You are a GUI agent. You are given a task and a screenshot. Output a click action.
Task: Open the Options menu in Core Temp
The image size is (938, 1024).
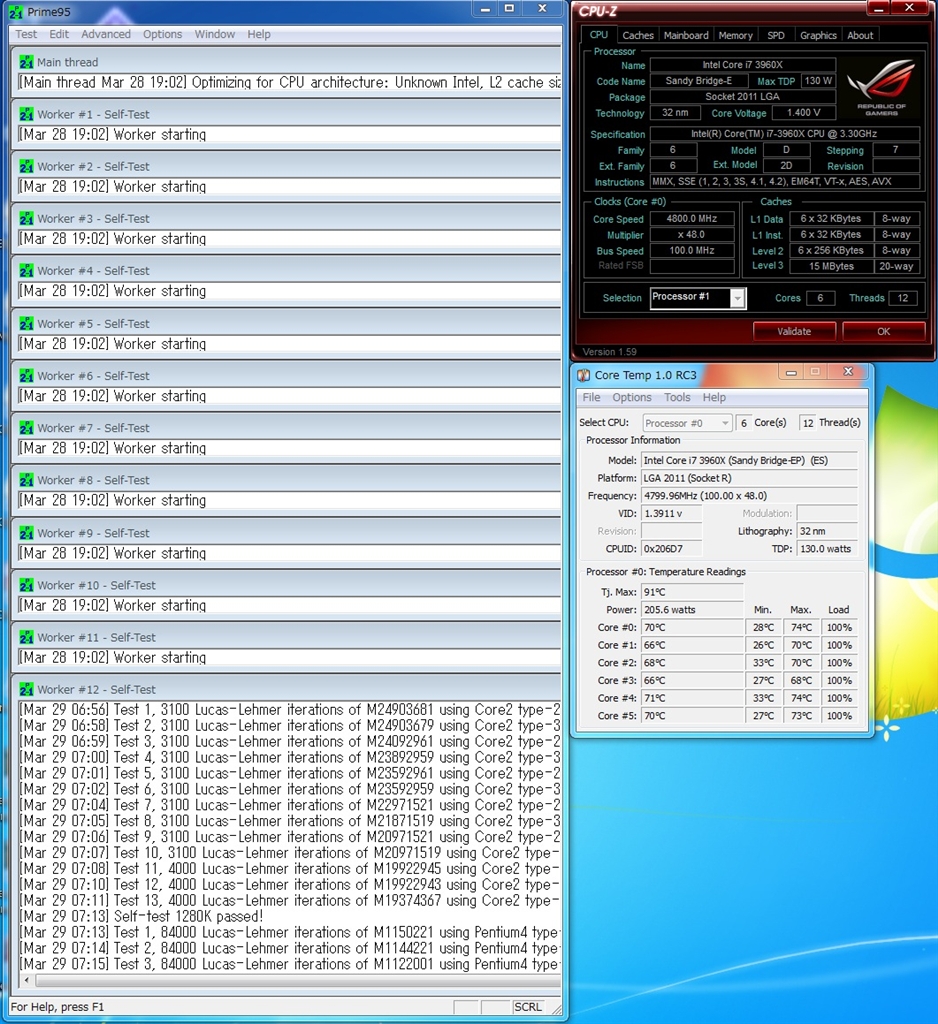pyautogui.click(x=632, y=397)
